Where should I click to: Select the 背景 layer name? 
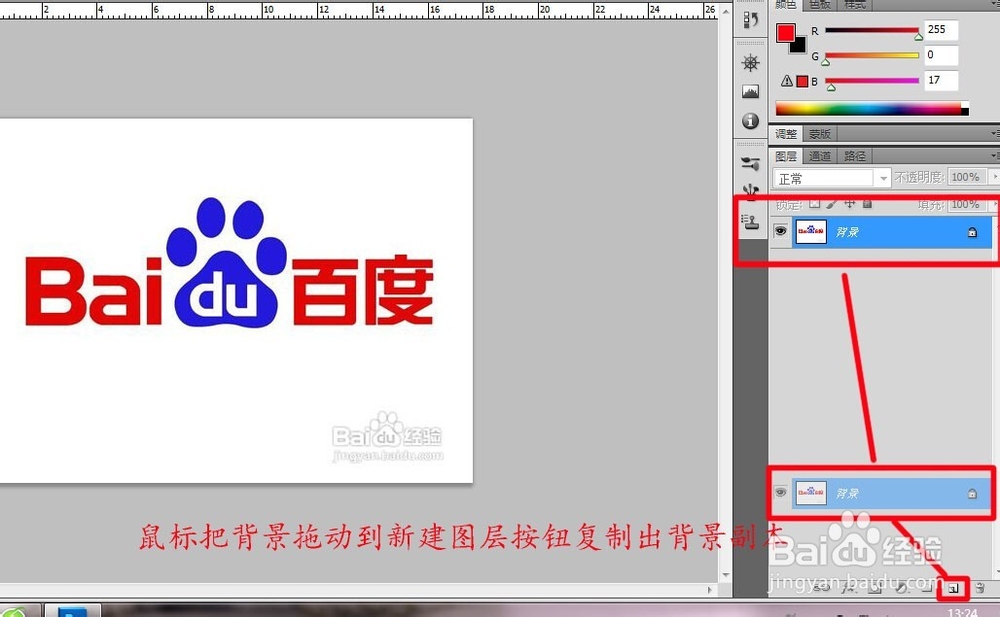coord(848,232)
